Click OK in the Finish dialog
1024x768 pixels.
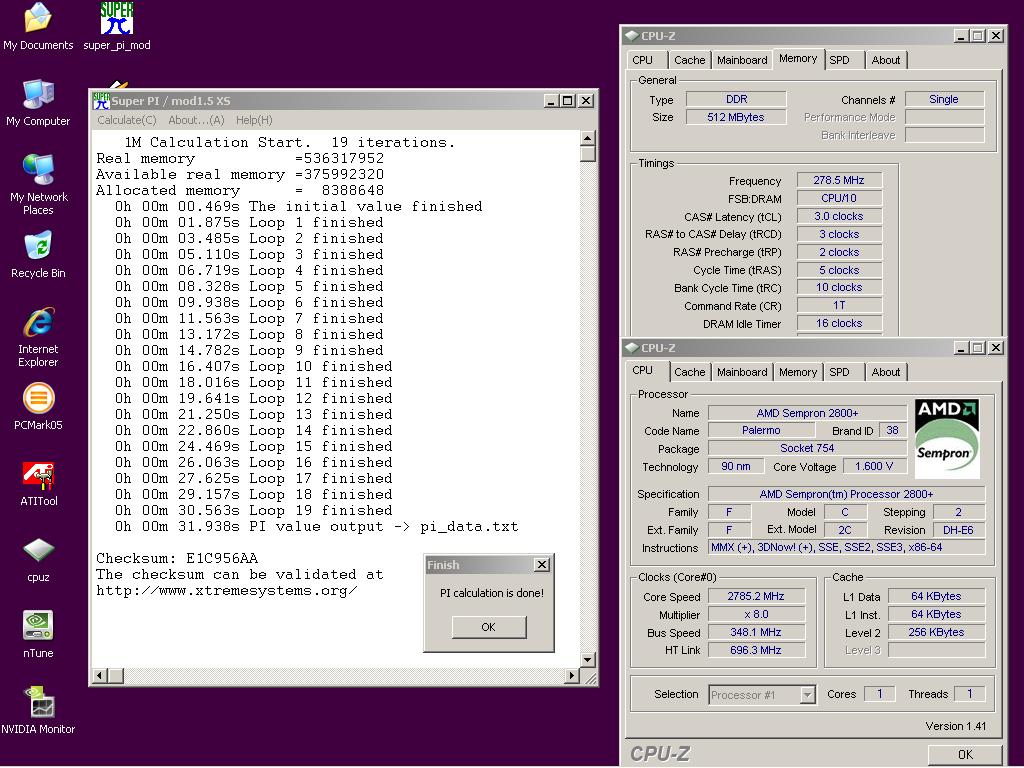[488, 627]
